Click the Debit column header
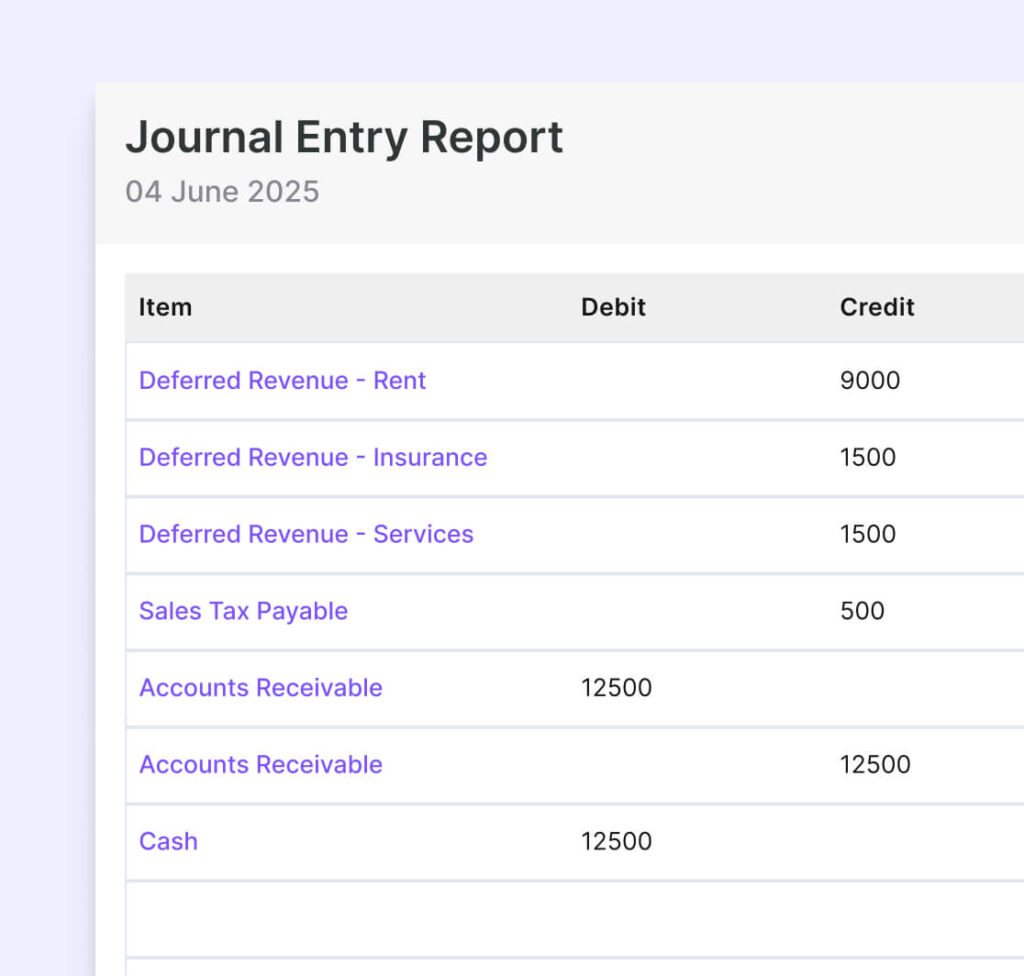 (x=613, y=307)
